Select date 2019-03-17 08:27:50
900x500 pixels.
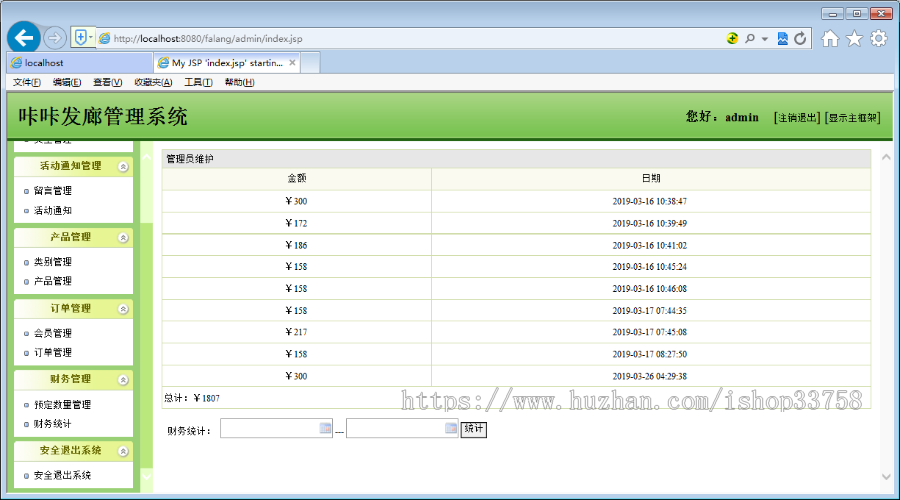click(x=650, y=354)
